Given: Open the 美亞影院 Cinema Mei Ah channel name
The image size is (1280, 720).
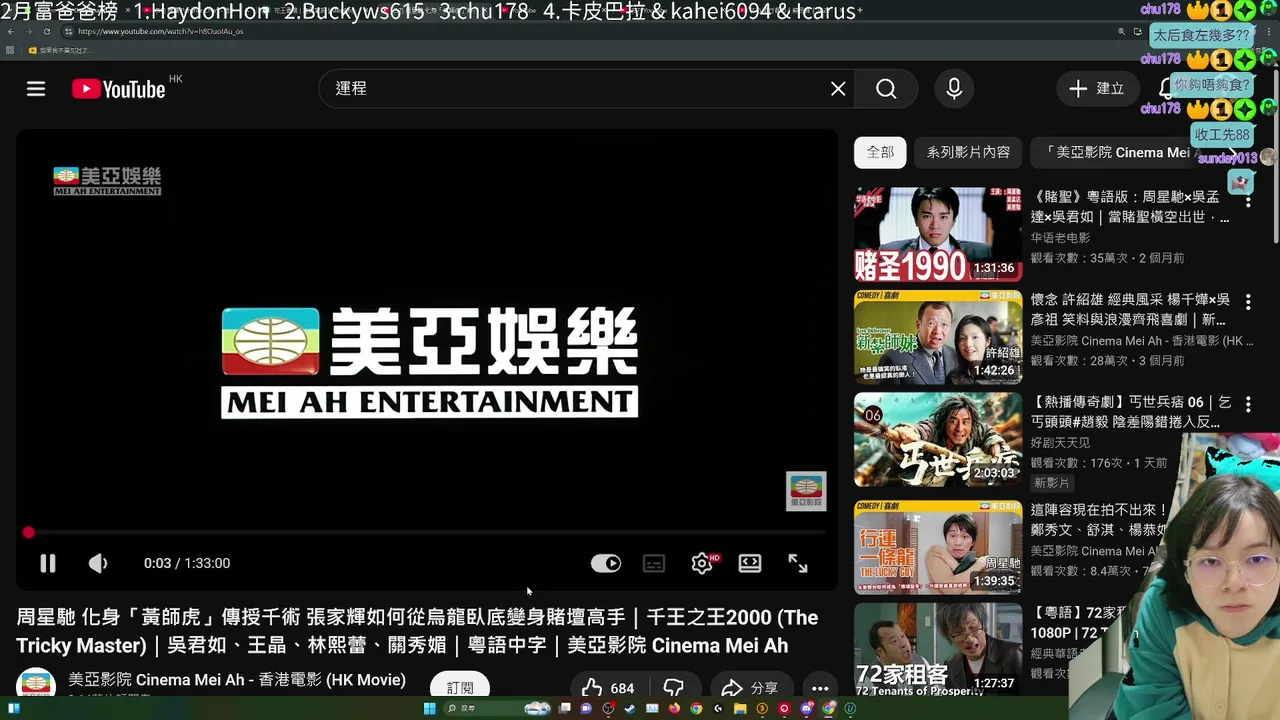Looking at the screenshot, I should coord(237,680).
